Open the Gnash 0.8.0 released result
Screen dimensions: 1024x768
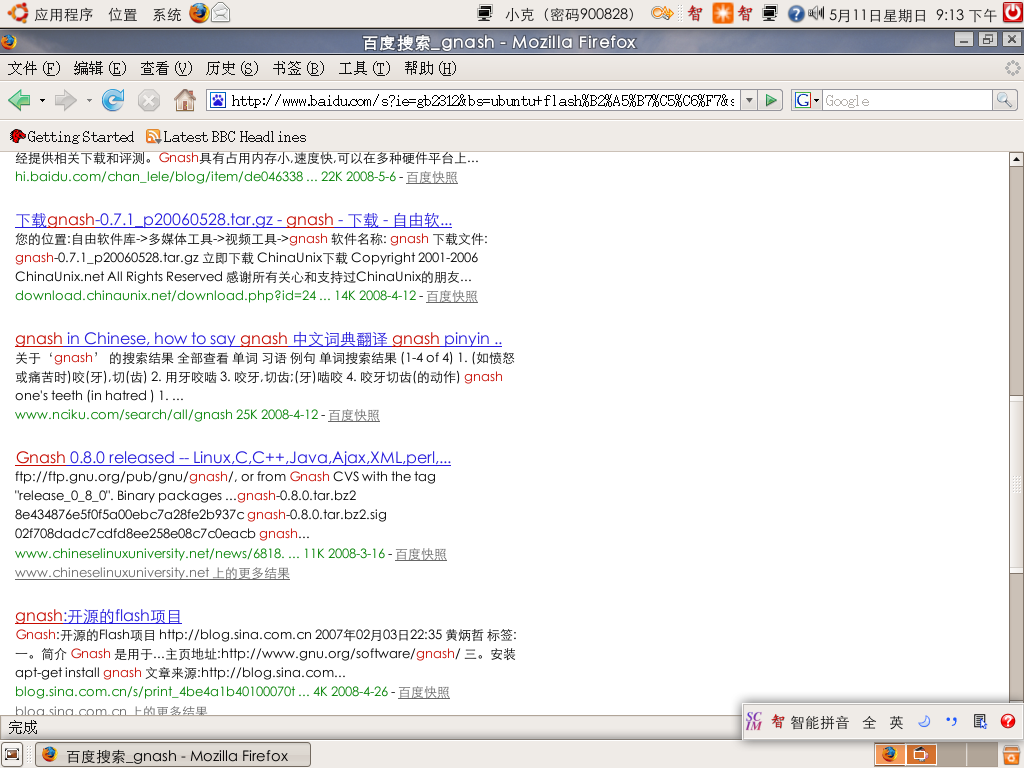(233, 457)
